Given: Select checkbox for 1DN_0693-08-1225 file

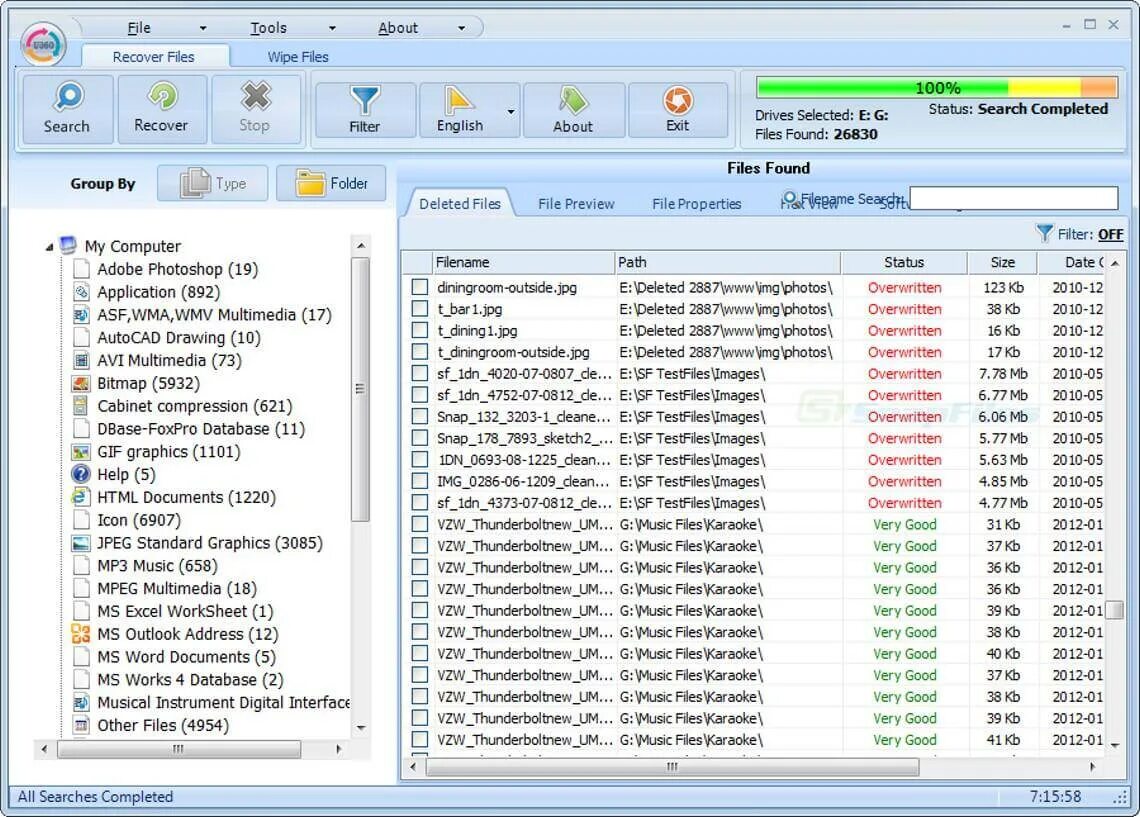Looking at the screenshot, I should (420, 459).
